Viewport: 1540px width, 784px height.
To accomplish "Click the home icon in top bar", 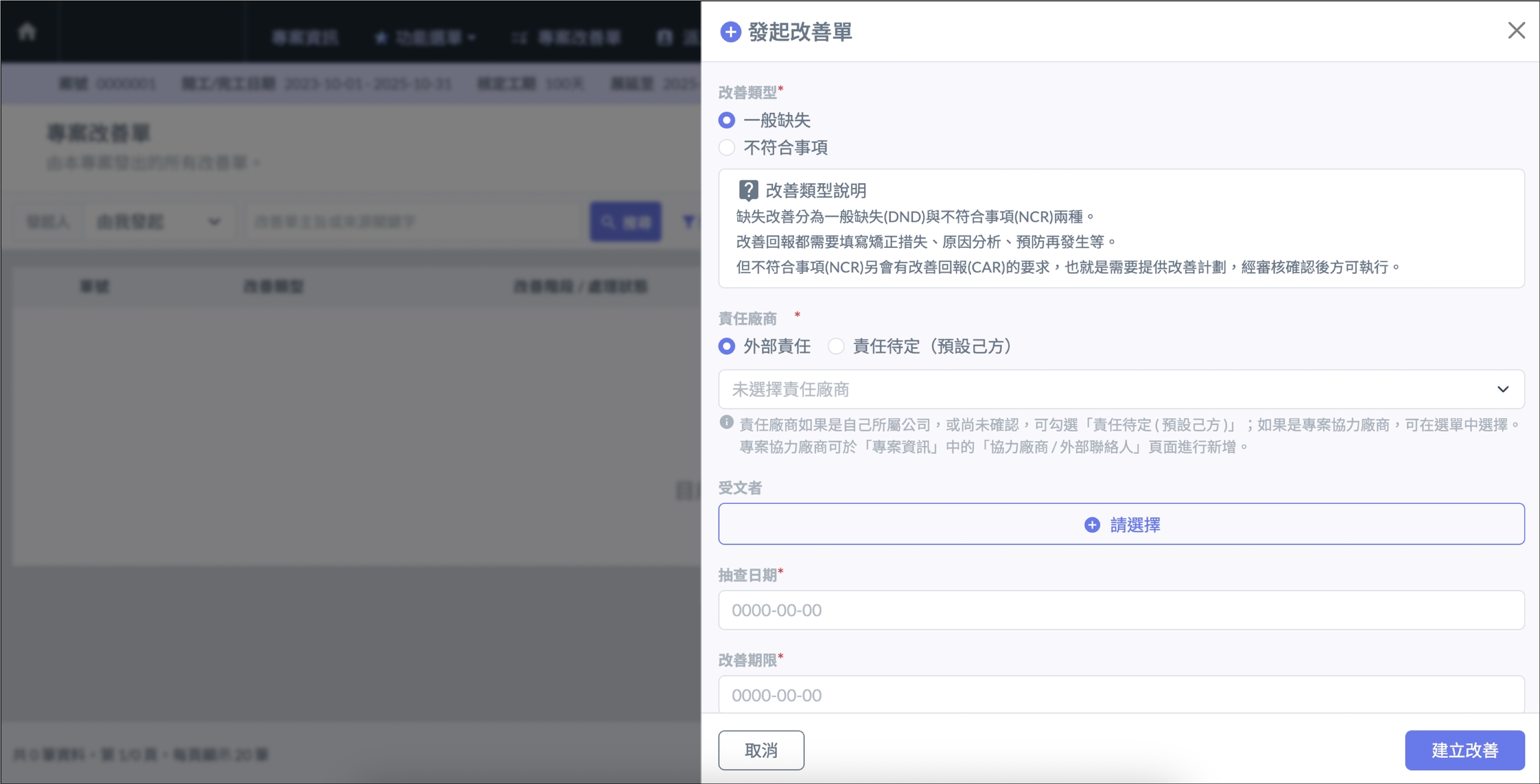I will pyautogui.click(x=27, y=31).
